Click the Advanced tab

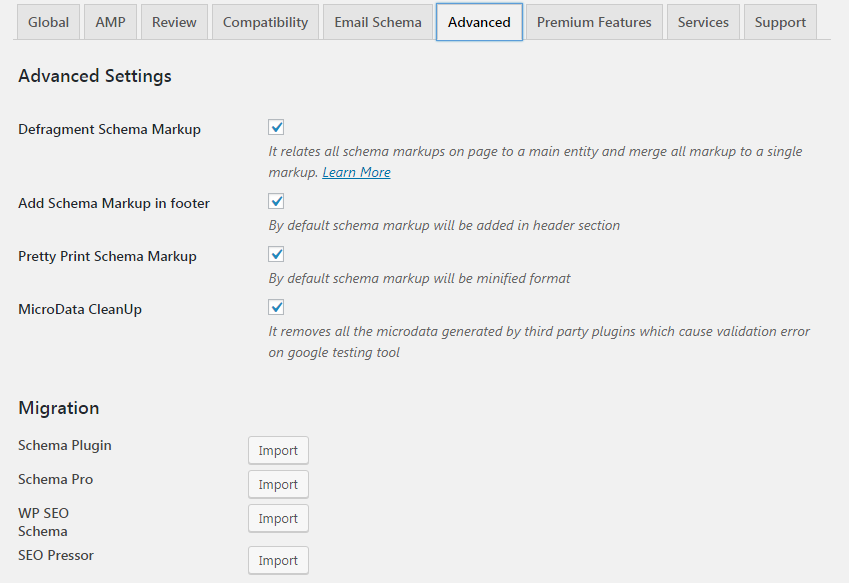click(x=479, y=22)
